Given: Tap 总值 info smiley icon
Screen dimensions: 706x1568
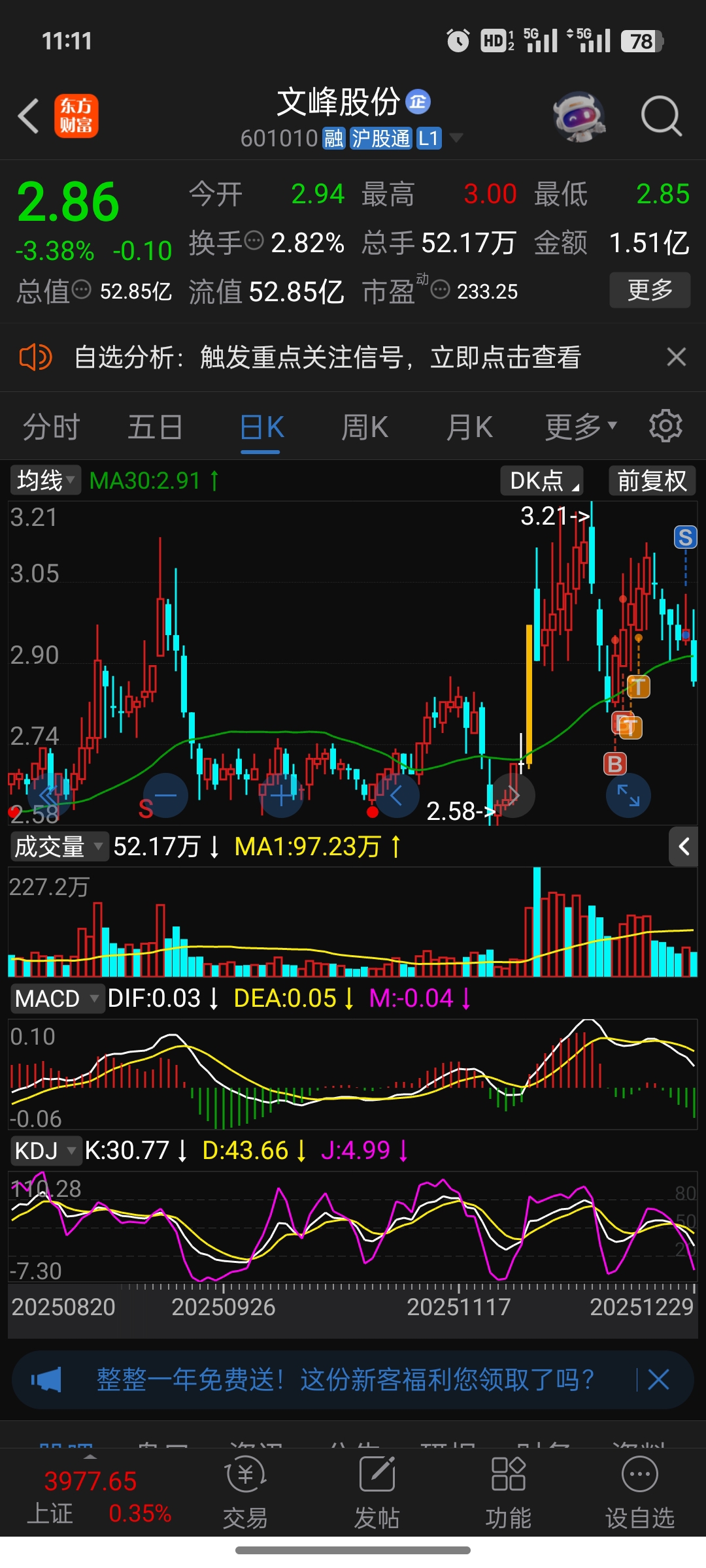Looking at the screenshot, I should click(82, 289).
